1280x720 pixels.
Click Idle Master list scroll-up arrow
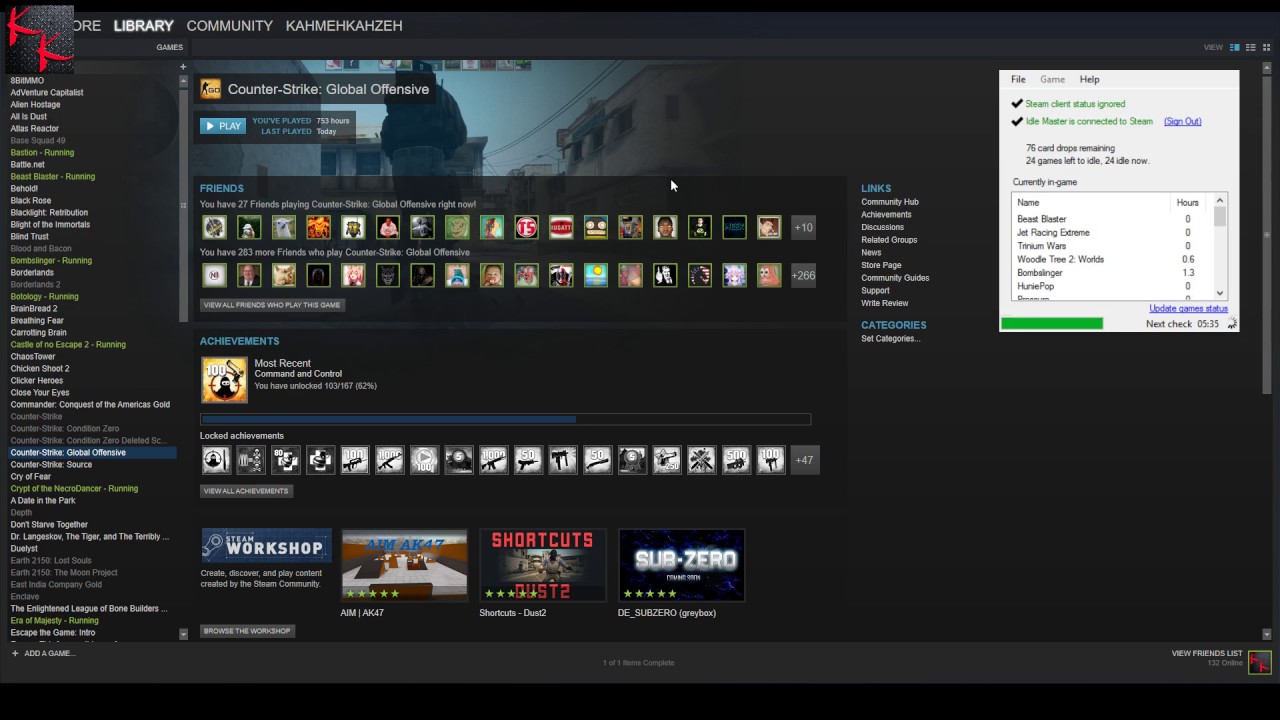pos(1219,202)
